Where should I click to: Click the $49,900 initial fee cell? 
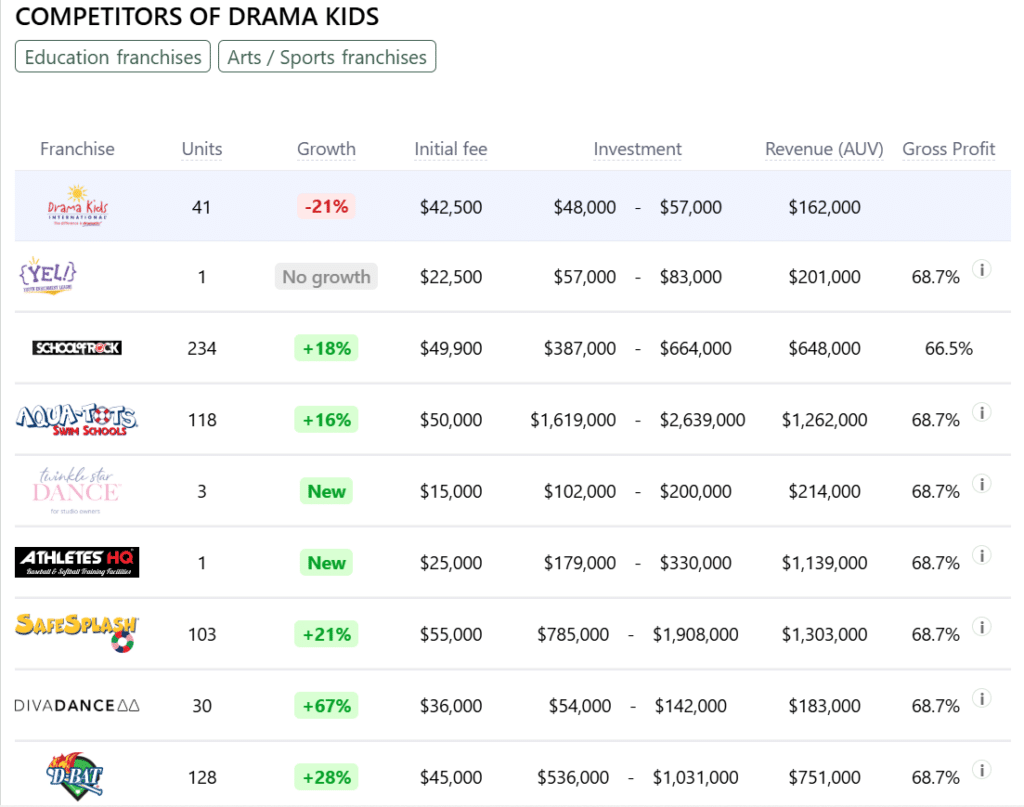click(x=451, y=348)
